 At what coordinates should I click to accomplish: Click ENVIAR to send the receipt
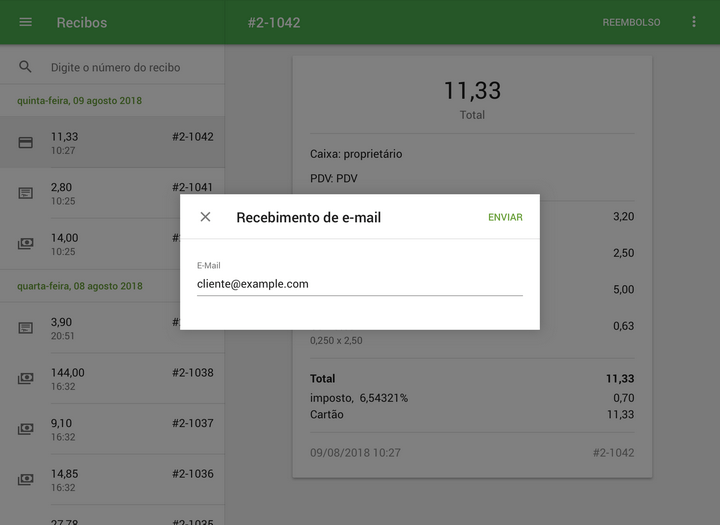pyautogui.click(x=505, y=217)
